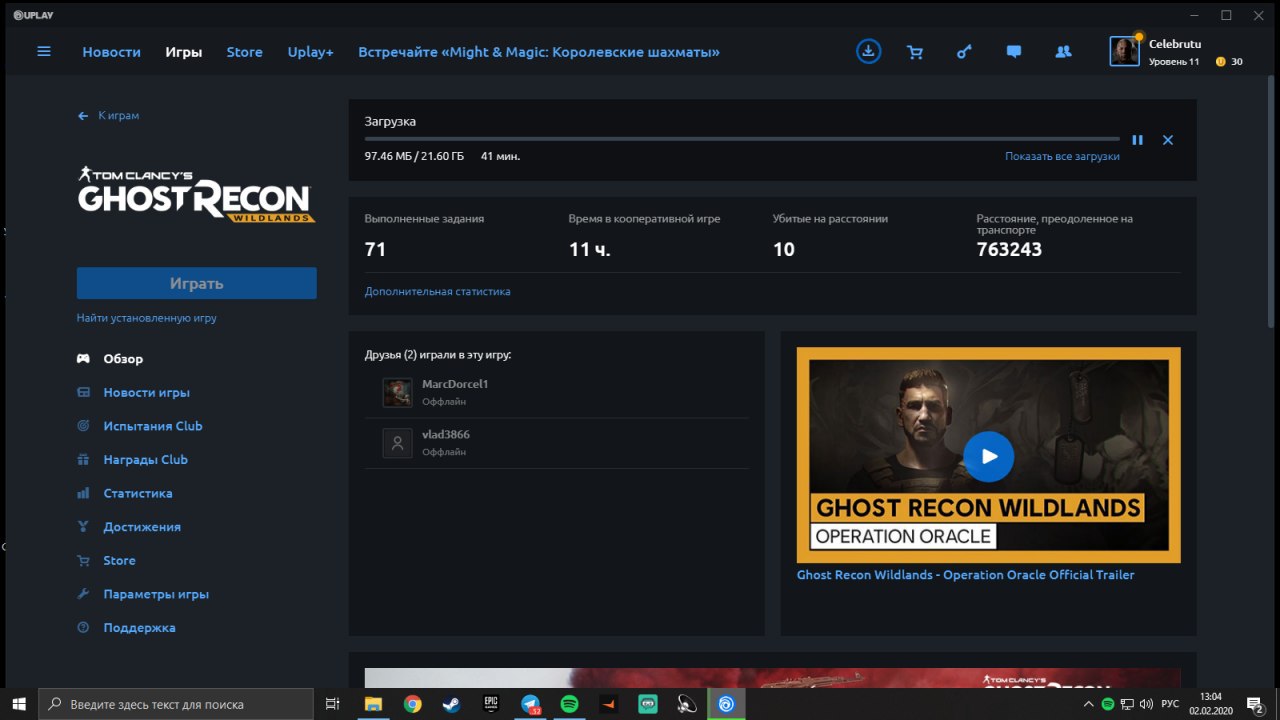Viewport: 1280px width, 720px height.
Task: Click the Ghost Recon Wildlands logo
Action: 196,194
